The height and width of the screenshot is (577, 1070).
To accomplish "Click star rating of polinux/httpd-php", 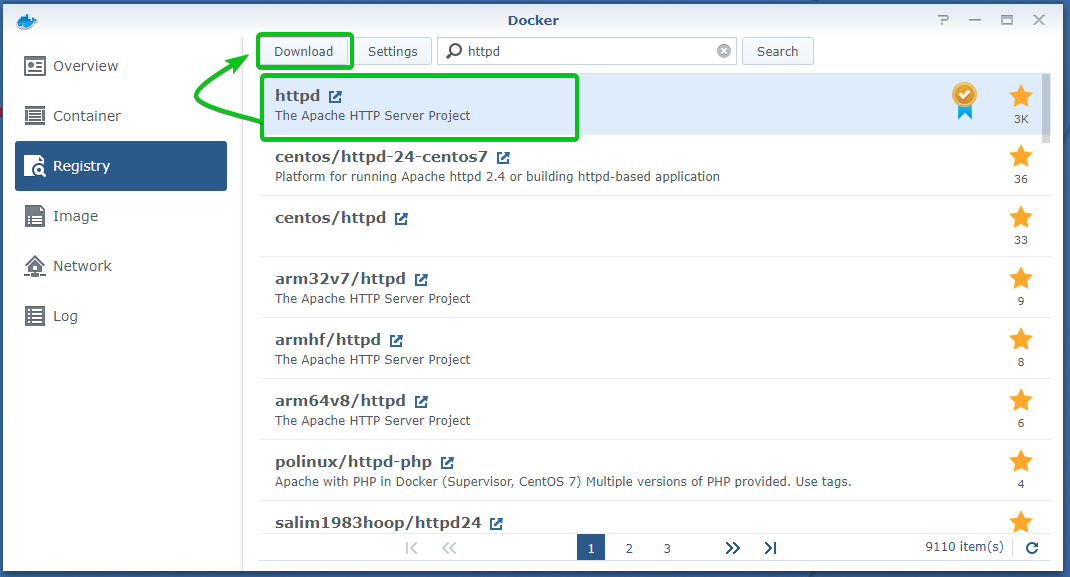I will pyautogui.click(x=1021, y=461).
